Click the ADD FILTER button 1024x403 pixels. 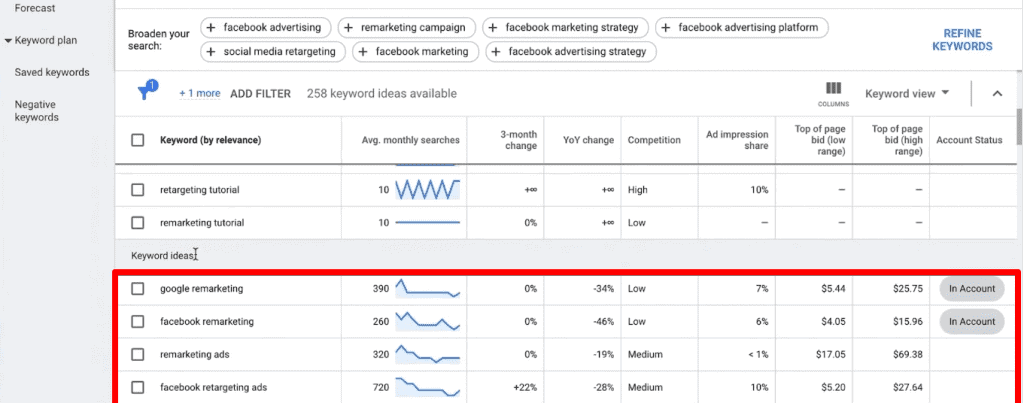pos(260,94)
